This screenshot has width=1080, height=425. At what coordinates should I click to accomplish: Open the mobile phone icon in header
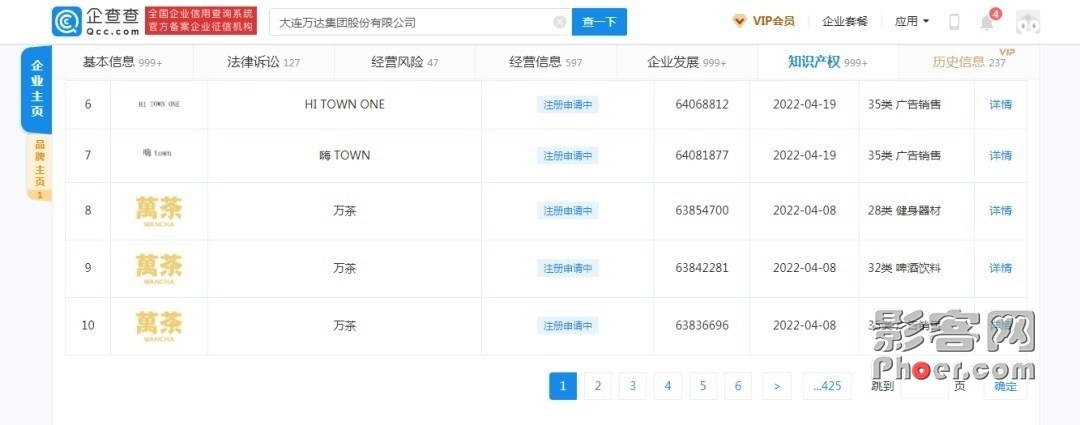pos(954,22)
